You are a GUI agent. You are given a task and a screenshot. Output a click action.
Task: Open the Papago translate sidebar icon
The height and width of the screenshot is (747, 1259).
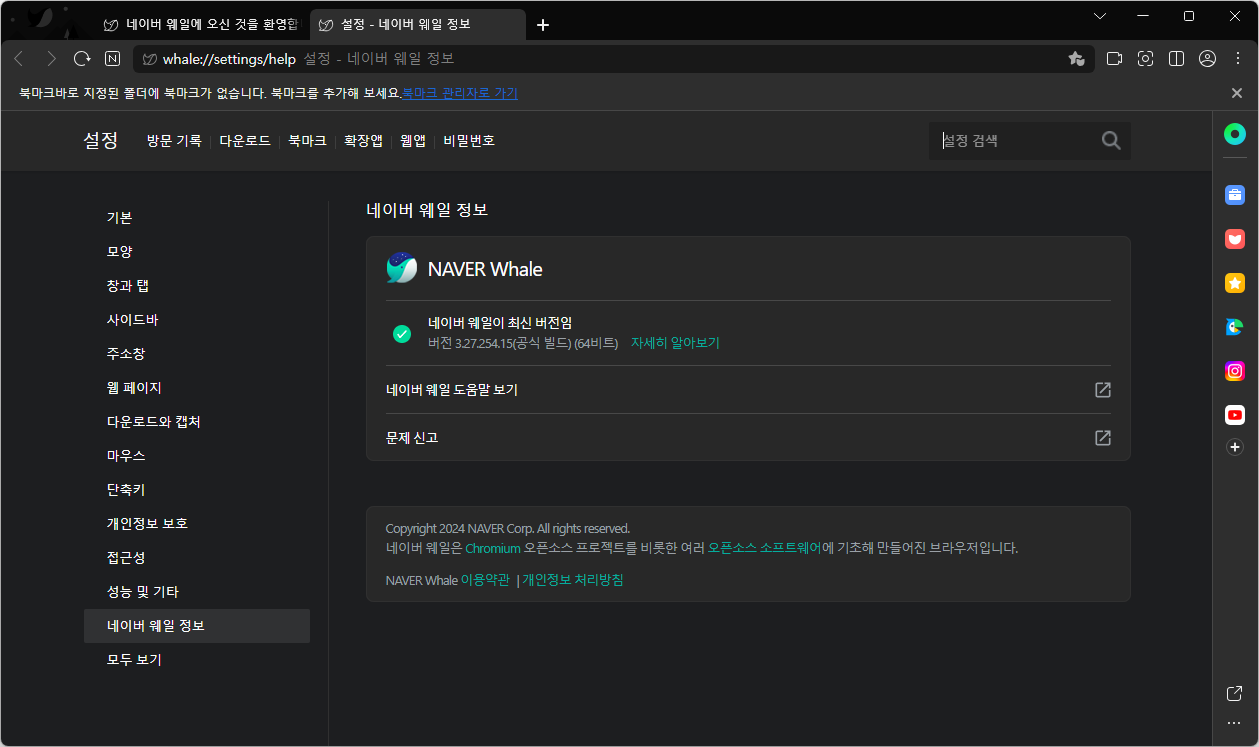pos(1235,327)
